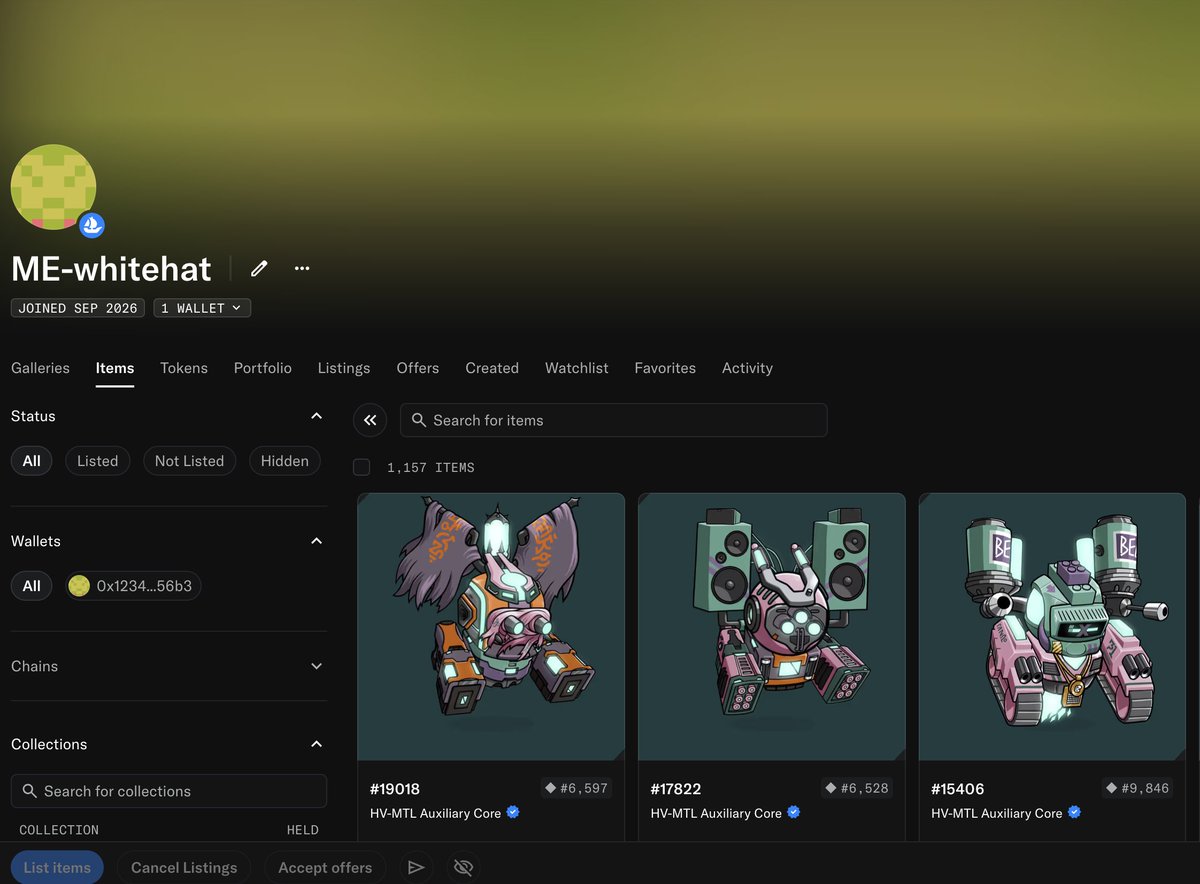Open the #19018 NFT thumbnail

491,627
